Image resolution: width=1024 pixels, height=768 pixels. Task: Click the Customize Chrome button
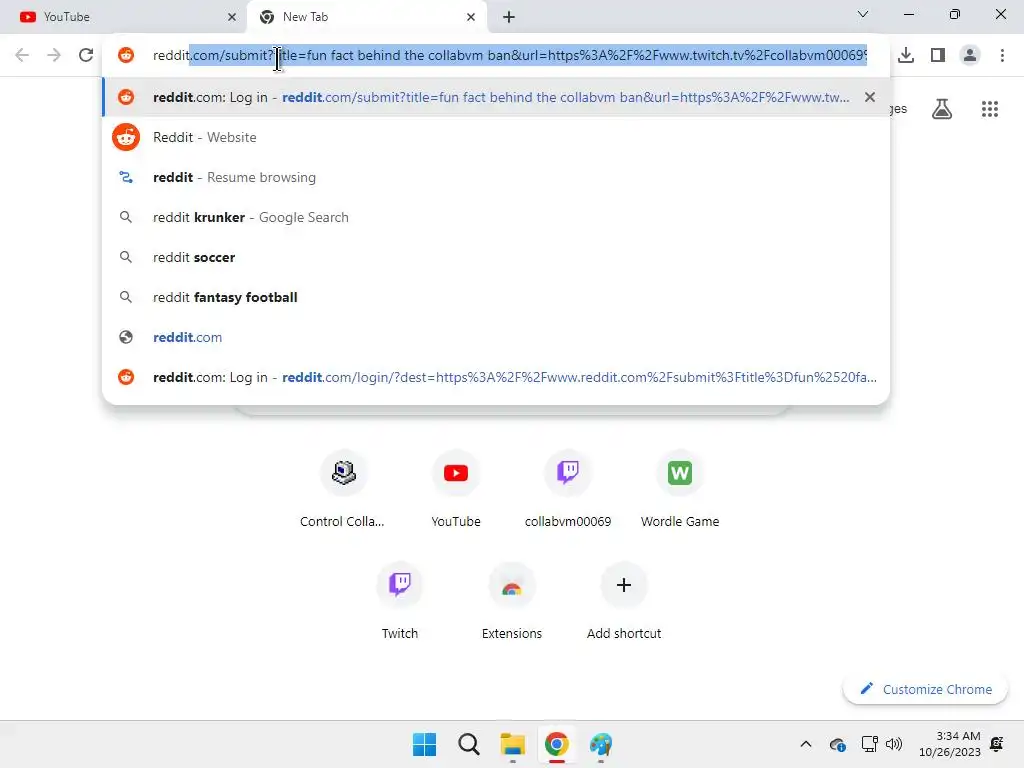(x=925, y=689)
